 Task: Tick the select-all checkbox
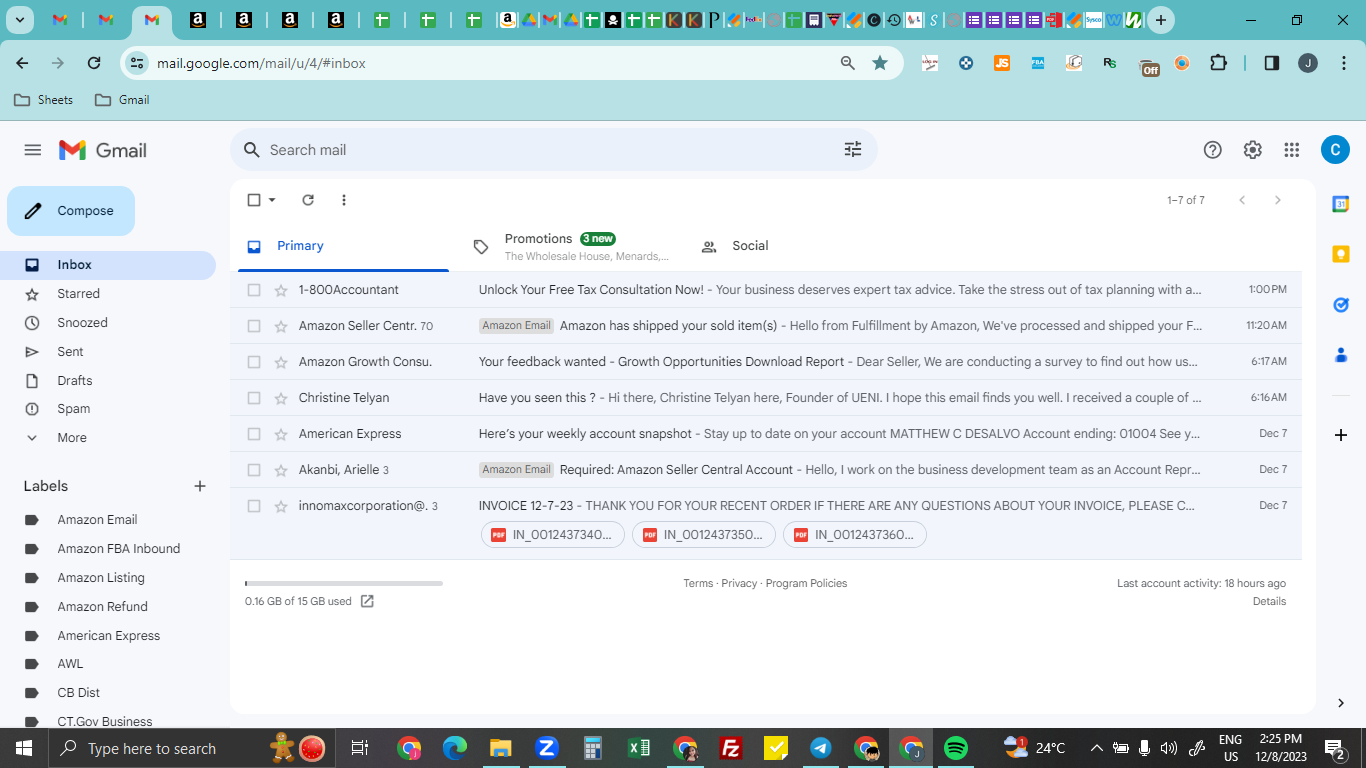click(254, 200)
